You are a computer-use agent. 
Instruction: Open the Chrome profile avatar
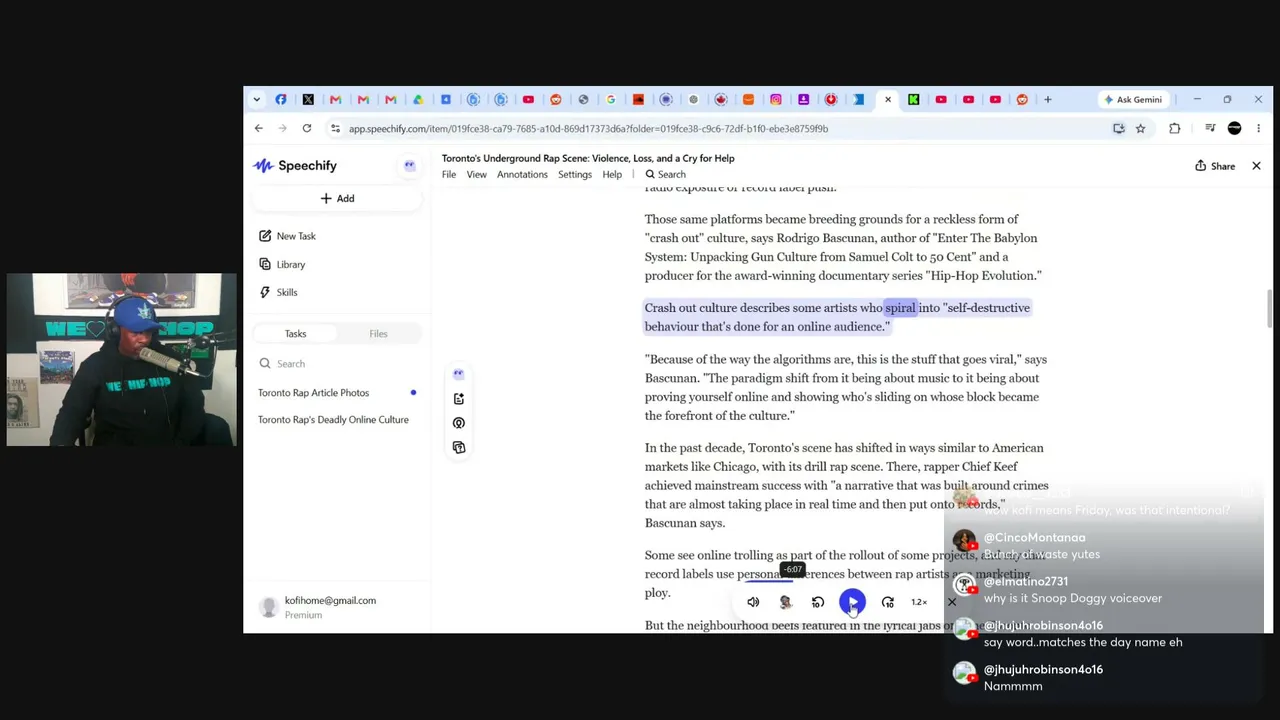point(1234,128)
